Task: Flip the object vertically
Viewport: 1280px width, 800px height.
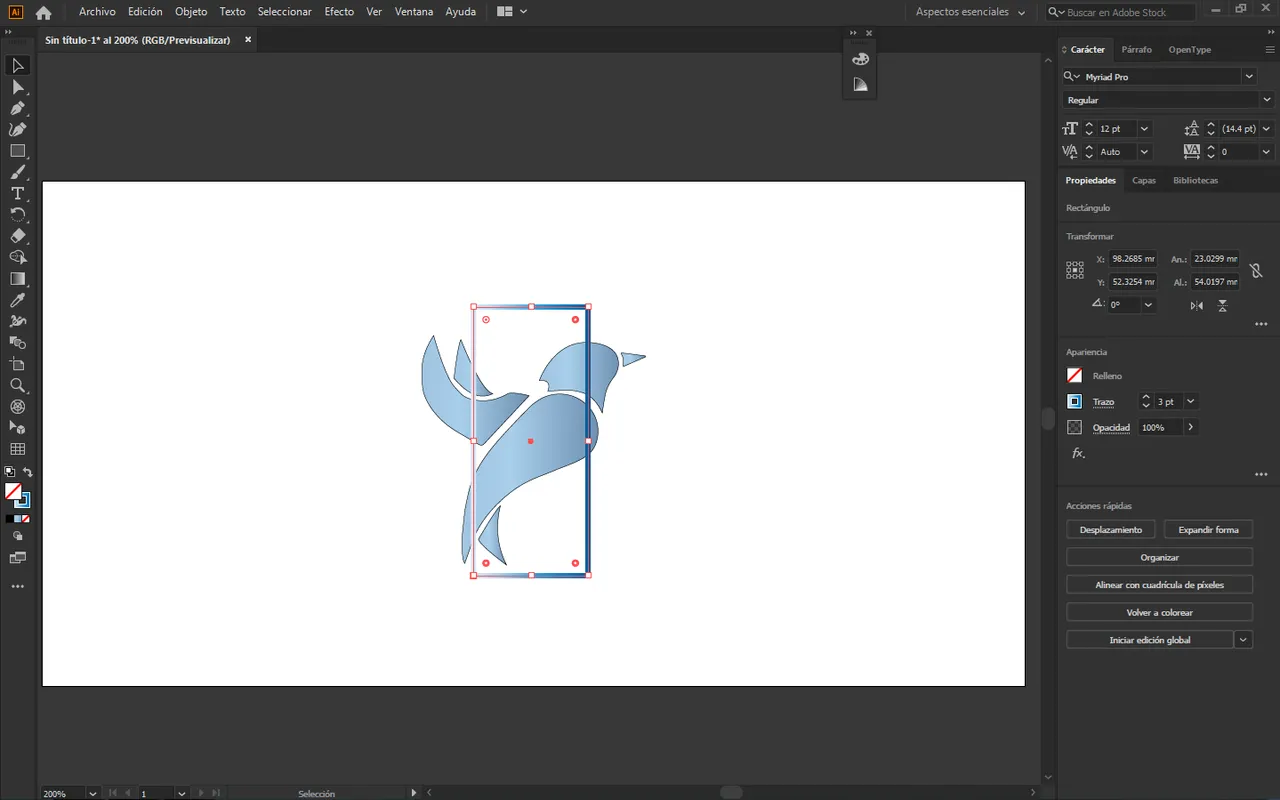Action: click(1222, 306)
